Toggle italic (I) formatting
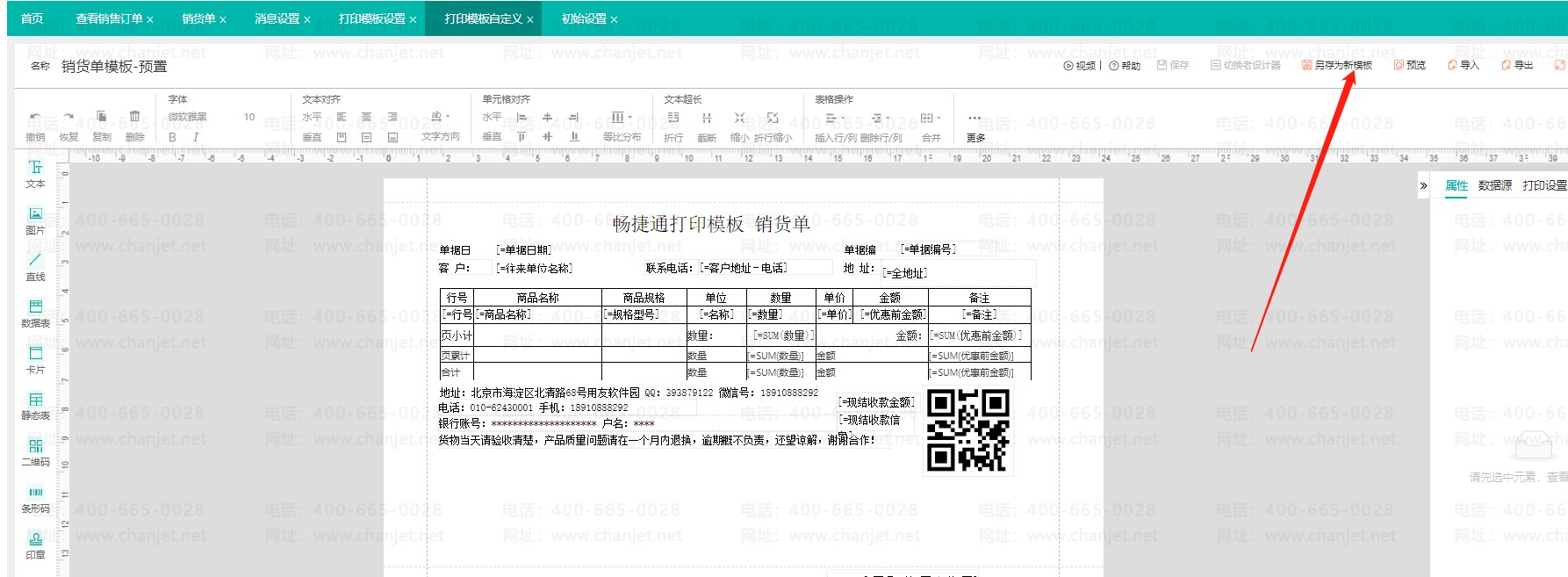The image size is (1568, 577). pos(195,137)
